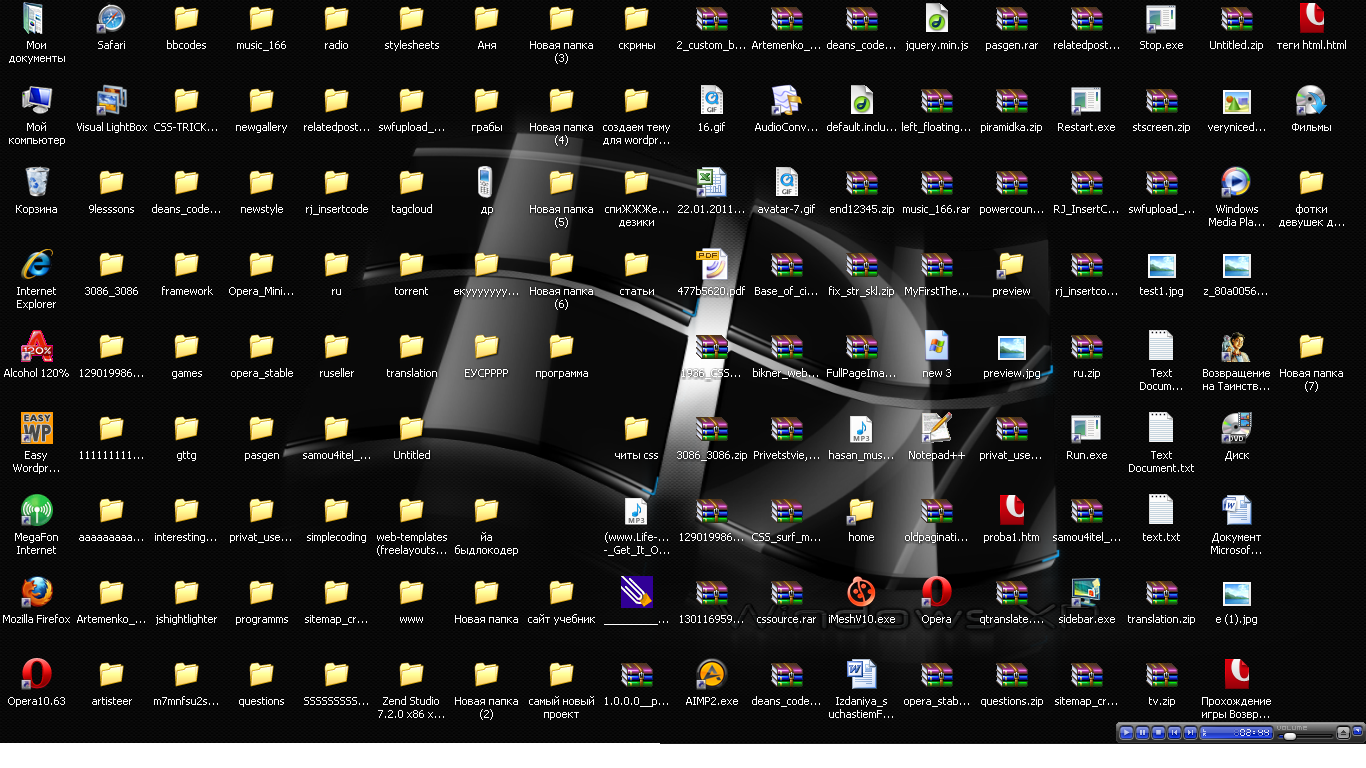Image resolution: width=1366 pixels, height=768 pixels.
Task: Pause playback in the mini player
Action: tap(1142, 733)
